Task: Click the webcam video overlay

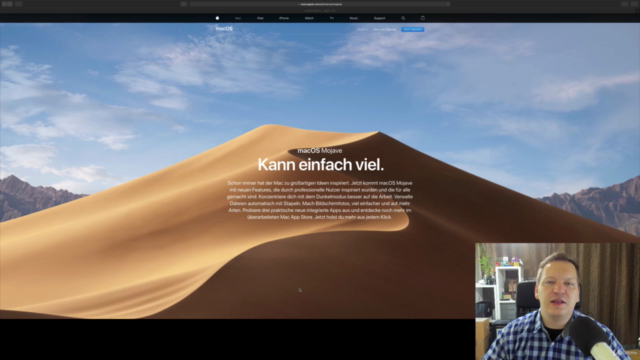Action: pyautogui.click(x=558, y=301)
